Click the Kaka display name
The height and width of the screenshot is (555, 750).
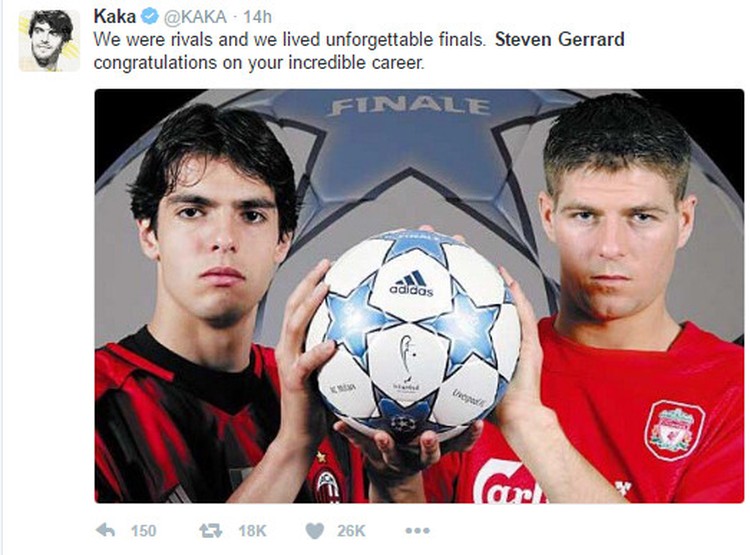pos(115,16)
